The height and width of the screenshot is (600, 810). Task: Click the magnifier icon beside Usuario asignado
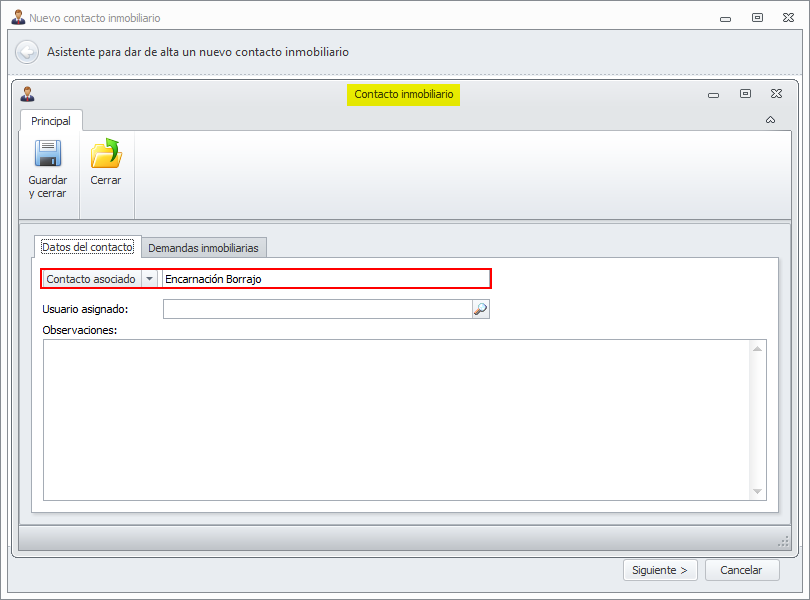point(480,309)
